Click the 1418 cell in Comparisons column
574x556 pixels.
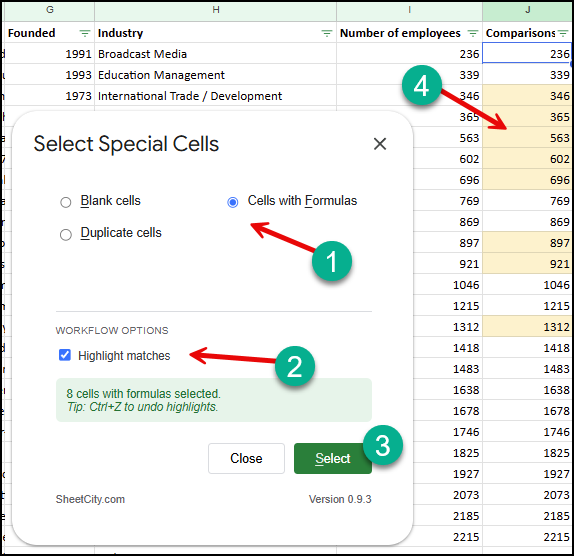click(x=527, y=348)
